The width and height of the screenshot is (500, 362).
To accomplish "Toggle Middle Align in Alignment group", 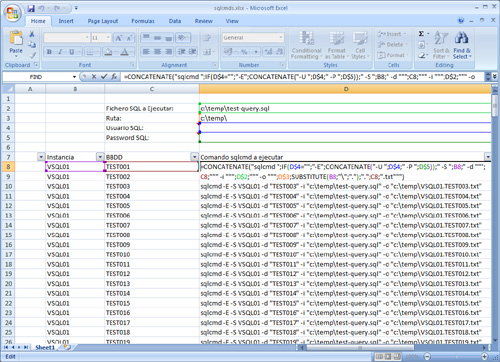I will 157,38.
